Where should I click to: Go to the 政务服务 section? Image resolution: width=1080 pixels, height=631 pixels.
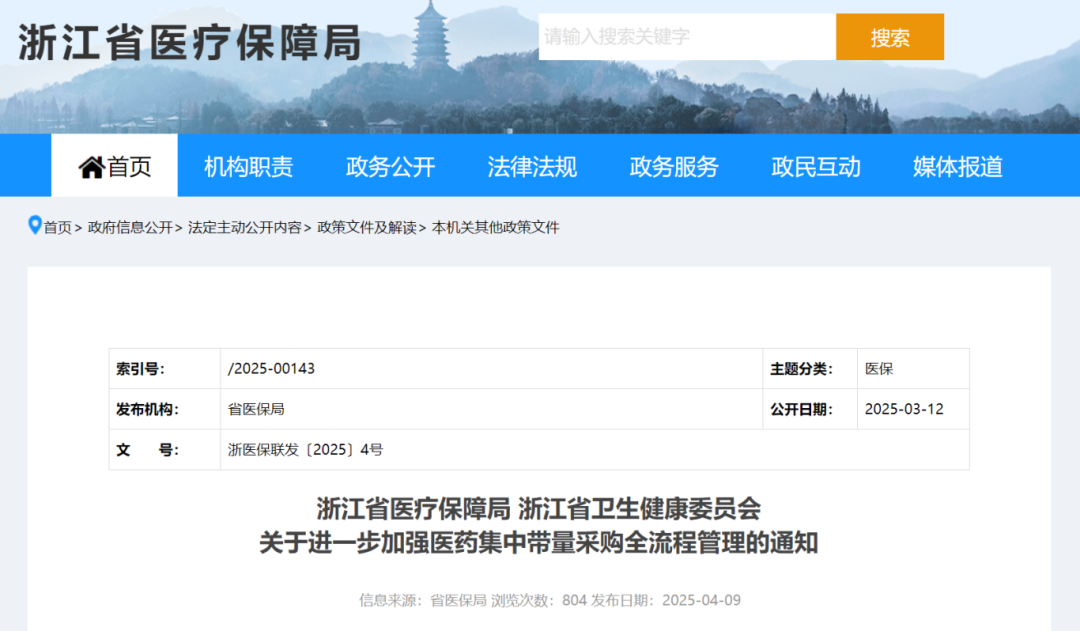674,167
